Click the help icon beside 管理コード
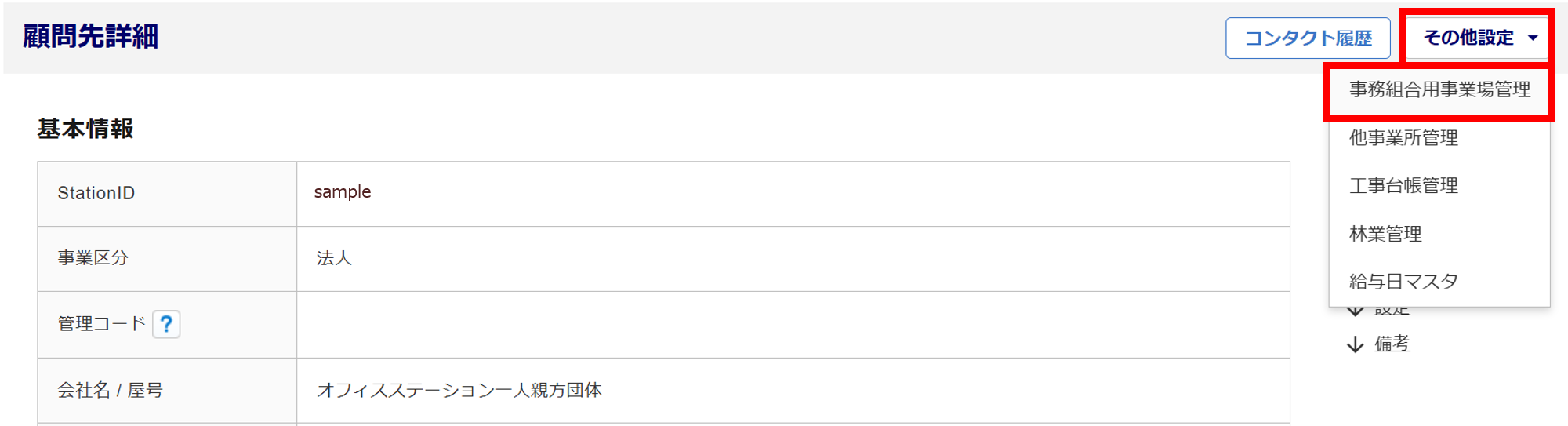This screenshot has height=426, width=1568. click(166, 324)
